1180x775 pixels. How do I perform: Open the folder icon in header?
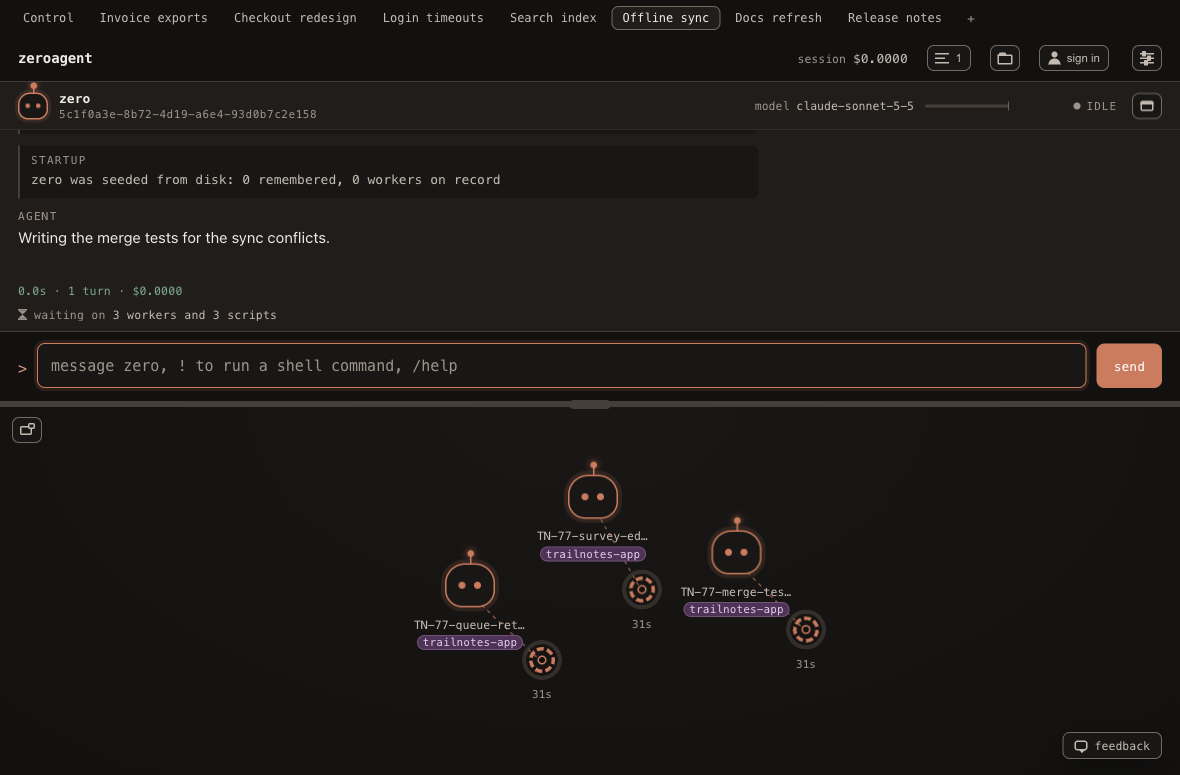point(1005,58)
